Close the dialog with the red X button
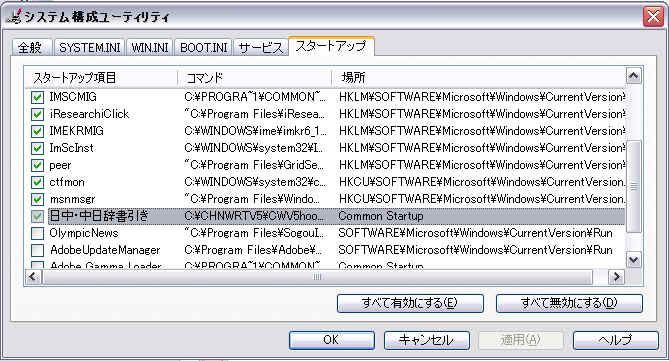The width and height of the screenshot is (669, 361). coord(653,17)
